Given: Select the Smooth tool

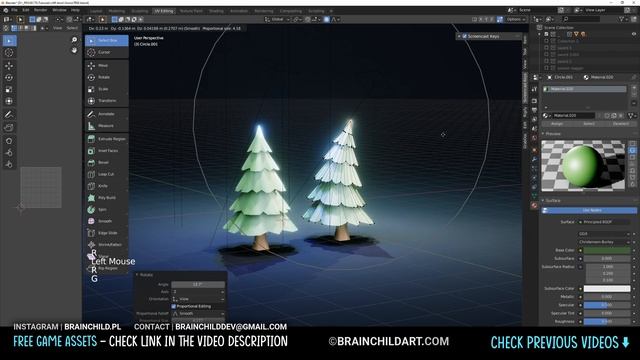Looking at the screenshot, I should pos(107,221).
